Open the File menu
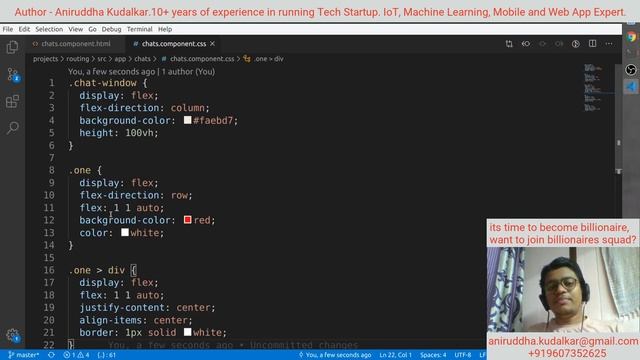Image resolution: width=640 pixels, height=360 pixels. pyautogui.click(x=7, y=29)
